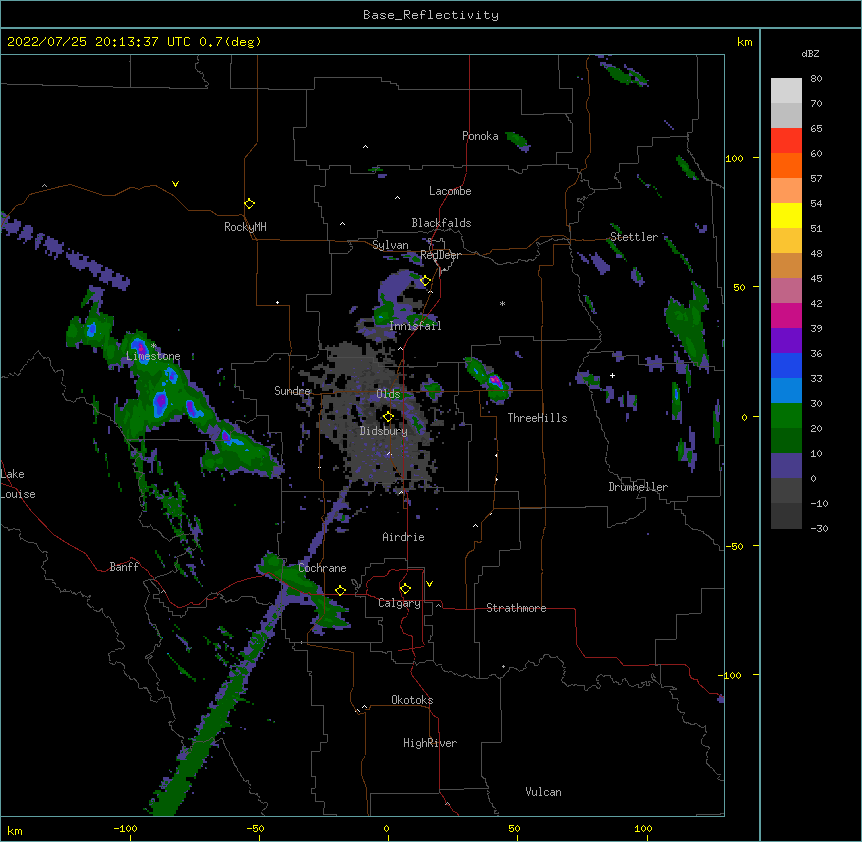This screenshot has height=842, width=862.
Task: Click the Innisfail label
Action: point(415,326)
